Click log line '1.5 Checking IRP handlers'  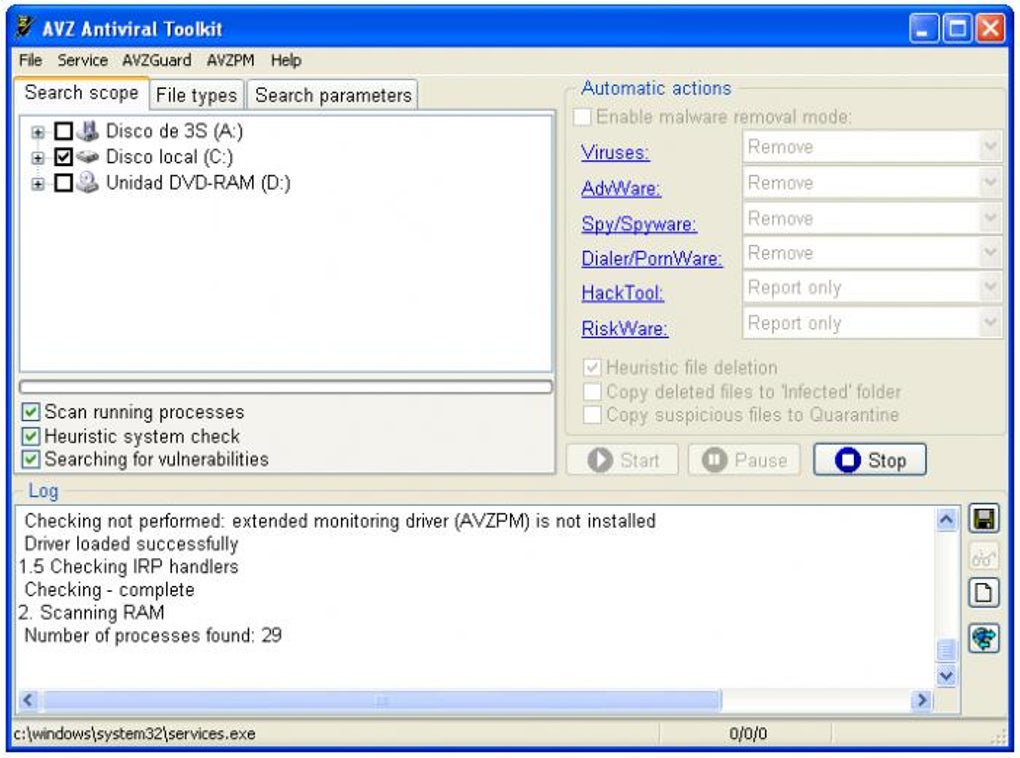coord(128,567)
